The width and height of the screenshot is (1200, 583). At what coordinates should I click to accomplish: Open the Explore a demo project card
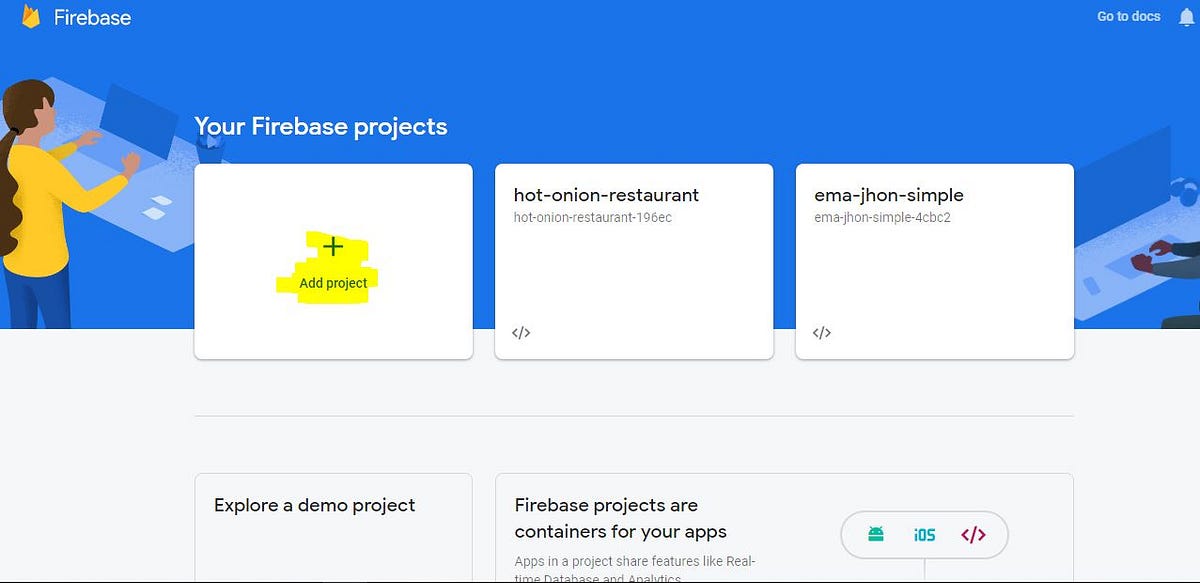point(313,505)
